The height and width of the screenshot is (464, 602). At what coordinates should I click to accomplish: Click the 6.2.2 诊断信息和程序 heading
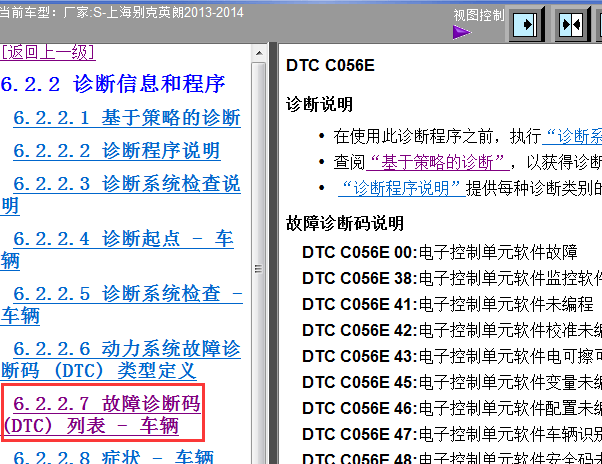[112, 84]
